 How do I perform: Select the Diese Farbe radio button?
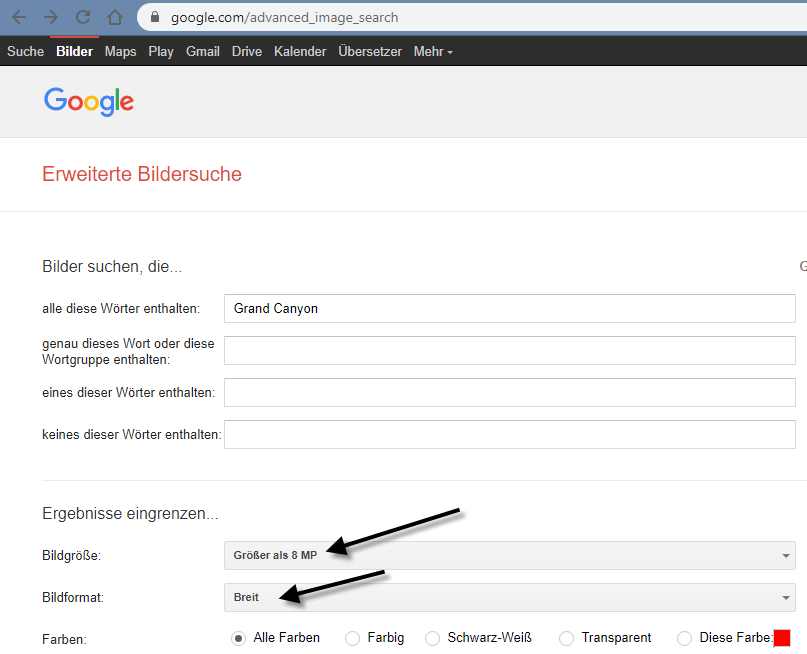[x=684, y=639]
